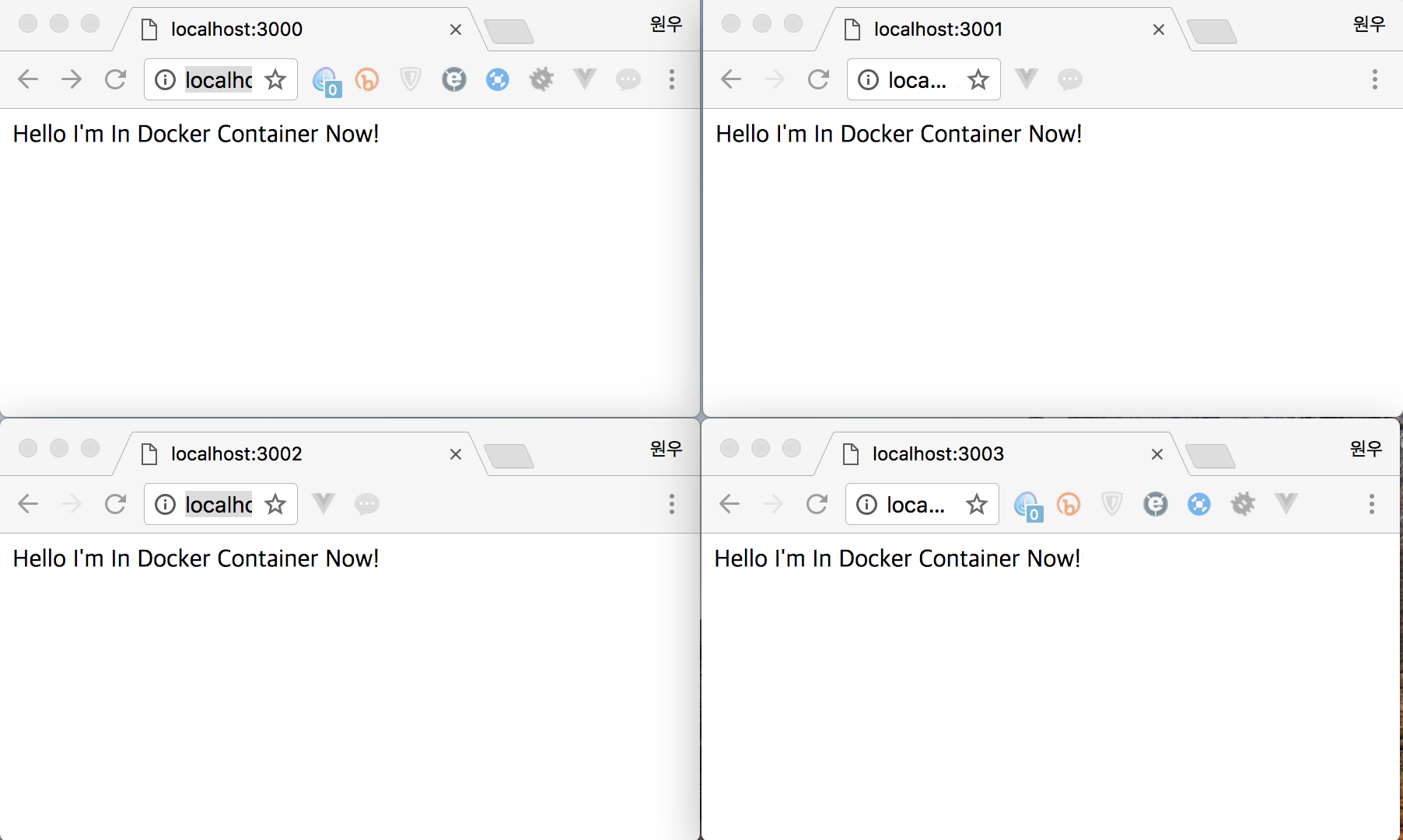Image resolution: width=1403 pixels, height=840 pixels.
Task: Click the orange b extension icon in localhost:3003 window
Action: coord(1069,504)
